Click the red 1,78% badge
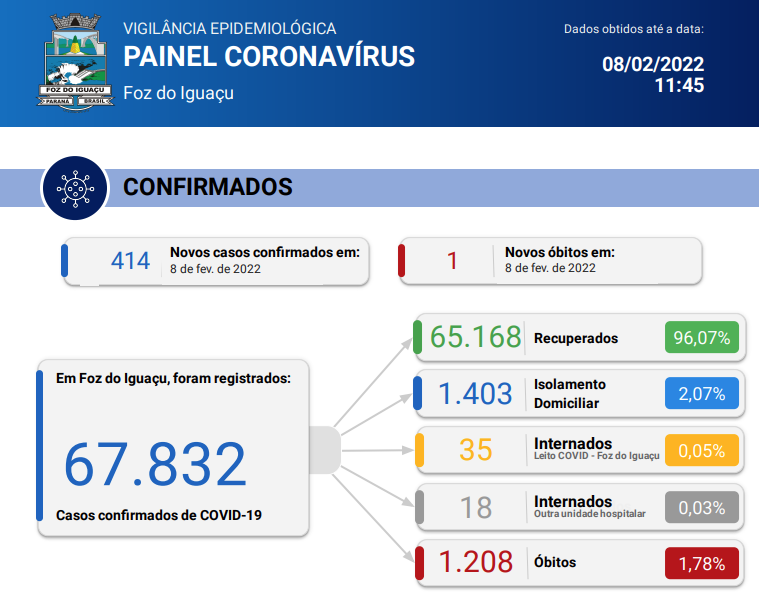 [701, 563]
